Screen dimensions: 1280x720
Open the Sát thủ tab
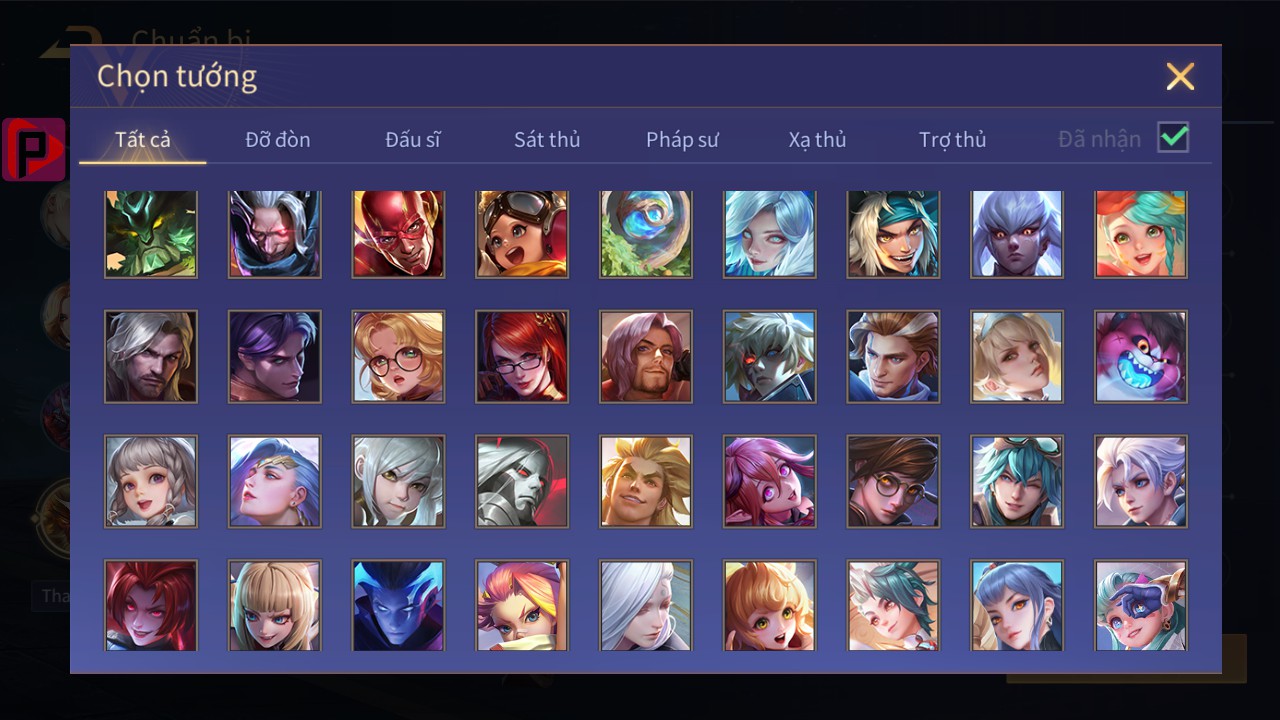(547, 139)
